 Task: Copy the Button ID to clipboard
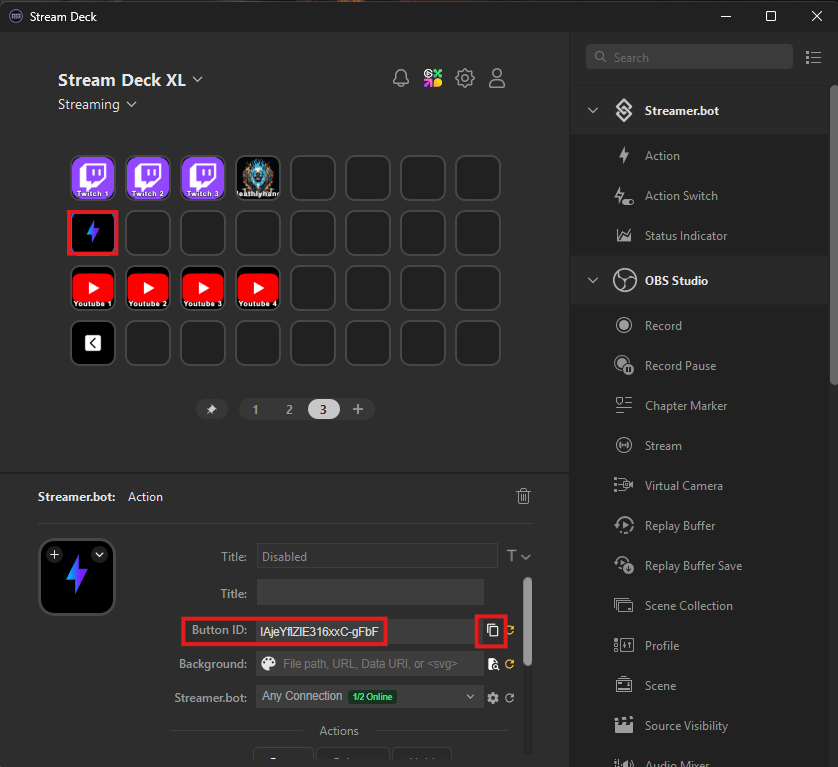(x=492, y=631)
